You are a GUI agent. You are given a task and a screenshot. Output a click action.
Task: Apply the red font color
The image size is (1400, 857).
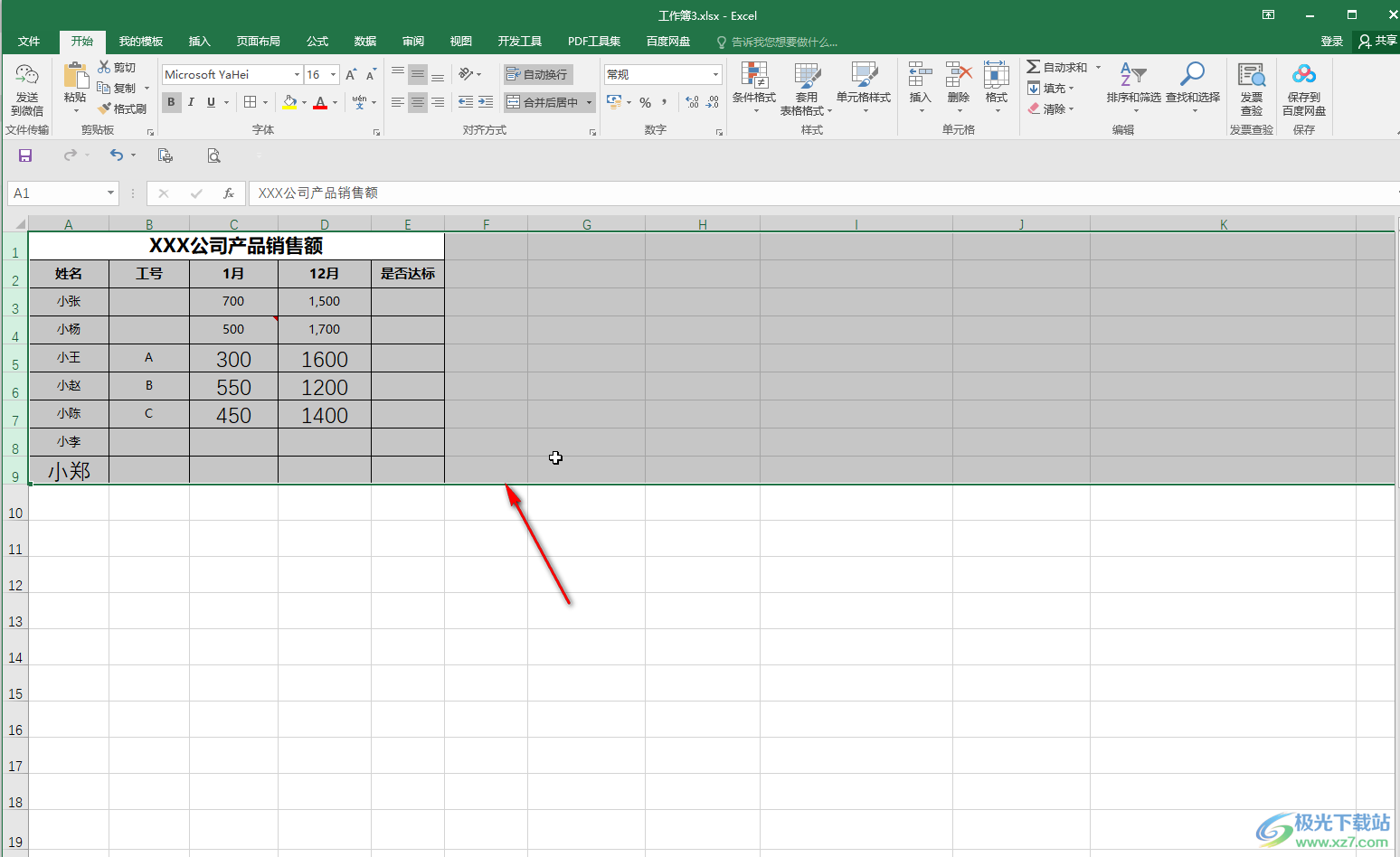[x=320, y=102]
